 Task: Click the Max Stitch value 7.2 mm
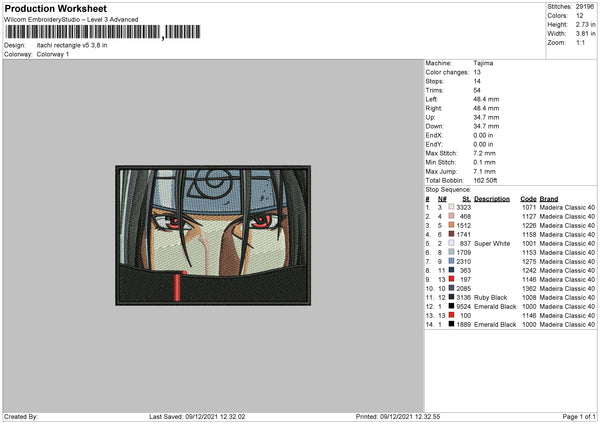pyautogui.click(x=484, y=153)
